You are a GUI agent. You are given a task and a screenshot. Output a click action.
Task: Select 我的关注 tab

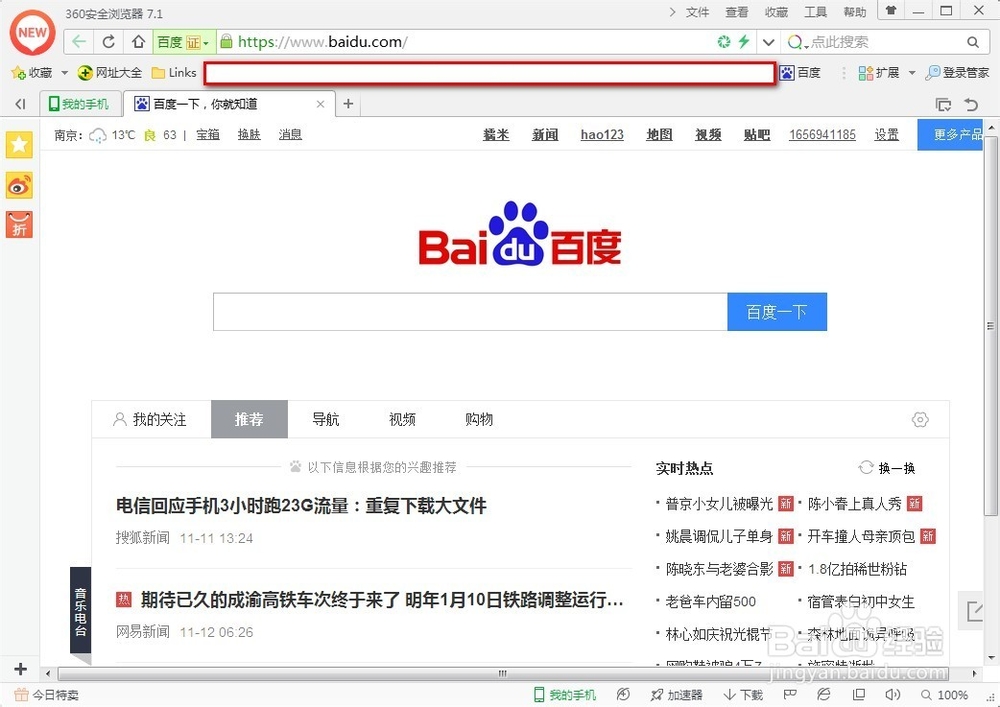pyautogui.click(x=150, y=419)
